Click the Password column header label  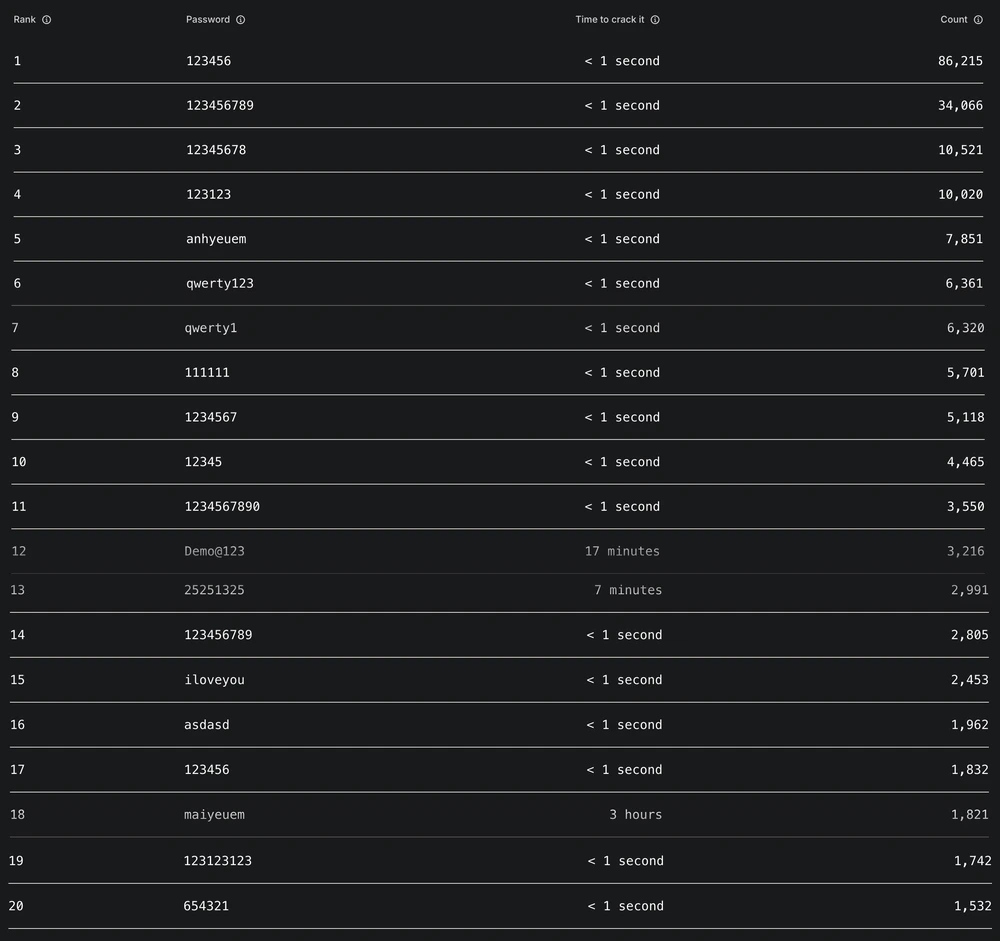click(x=208, y=20)
